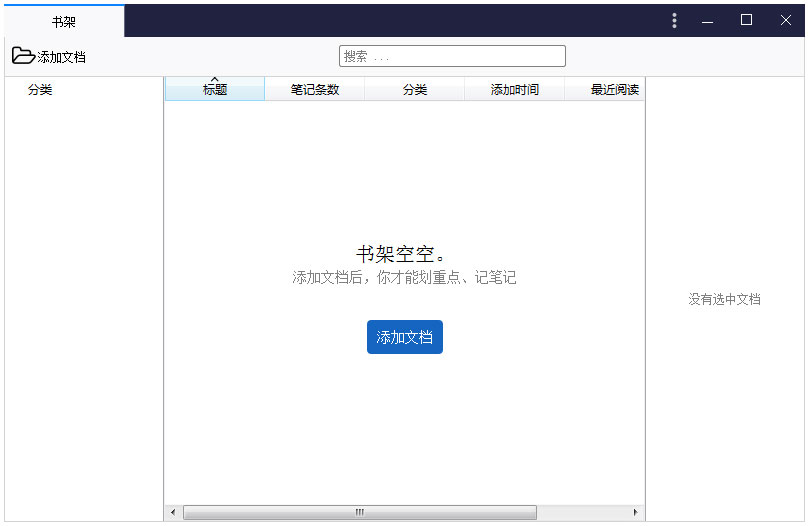Sort by 分类 column header in table

point(415,90)
